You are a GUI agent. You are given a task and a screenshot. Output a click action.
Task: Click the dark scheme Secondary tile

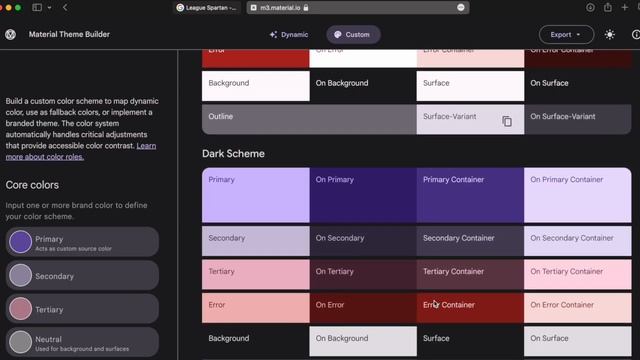pos(256,241)
